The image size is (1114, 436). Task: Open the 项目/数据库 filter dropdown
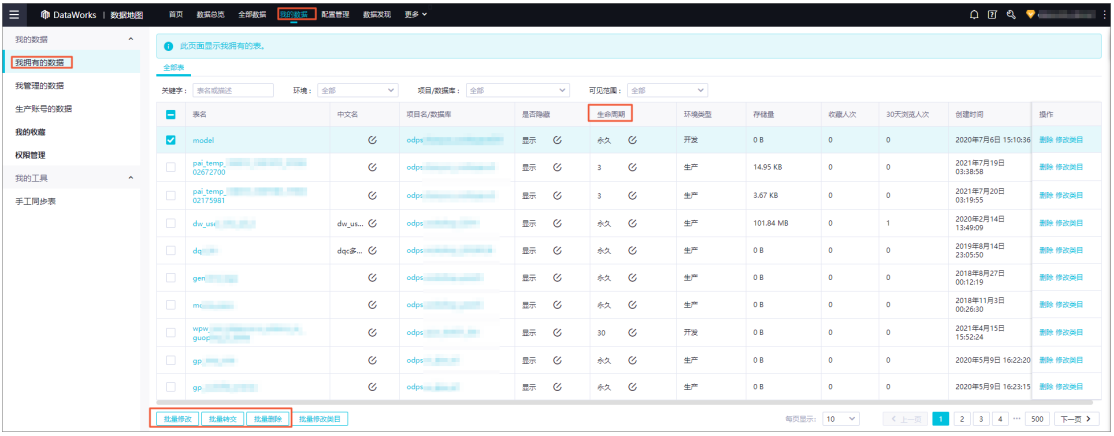[x=517, y=90]
